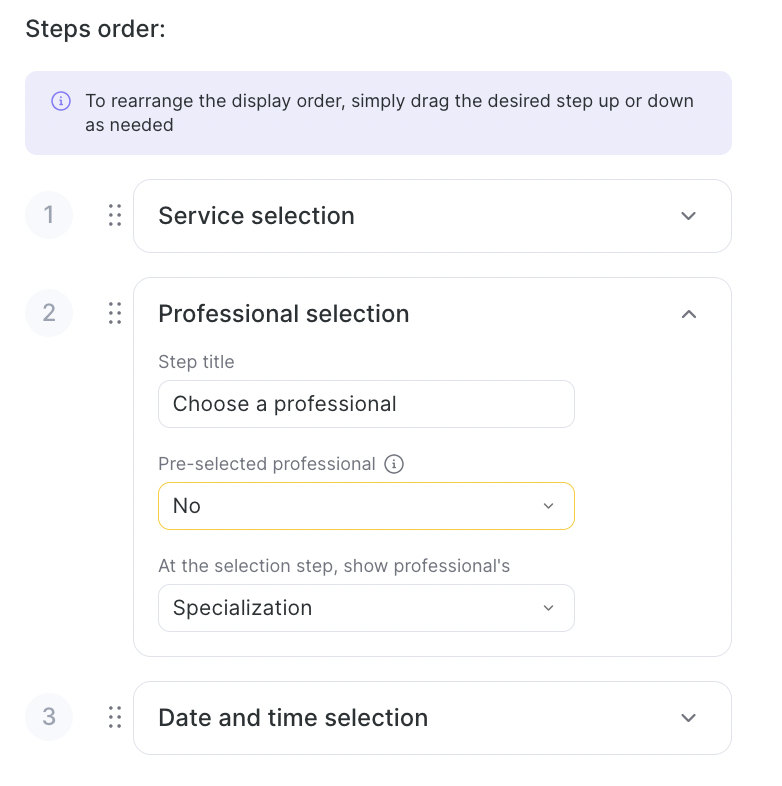Open the Specialization dropdown
Screen dimensions: 782x786
[366, 608]
